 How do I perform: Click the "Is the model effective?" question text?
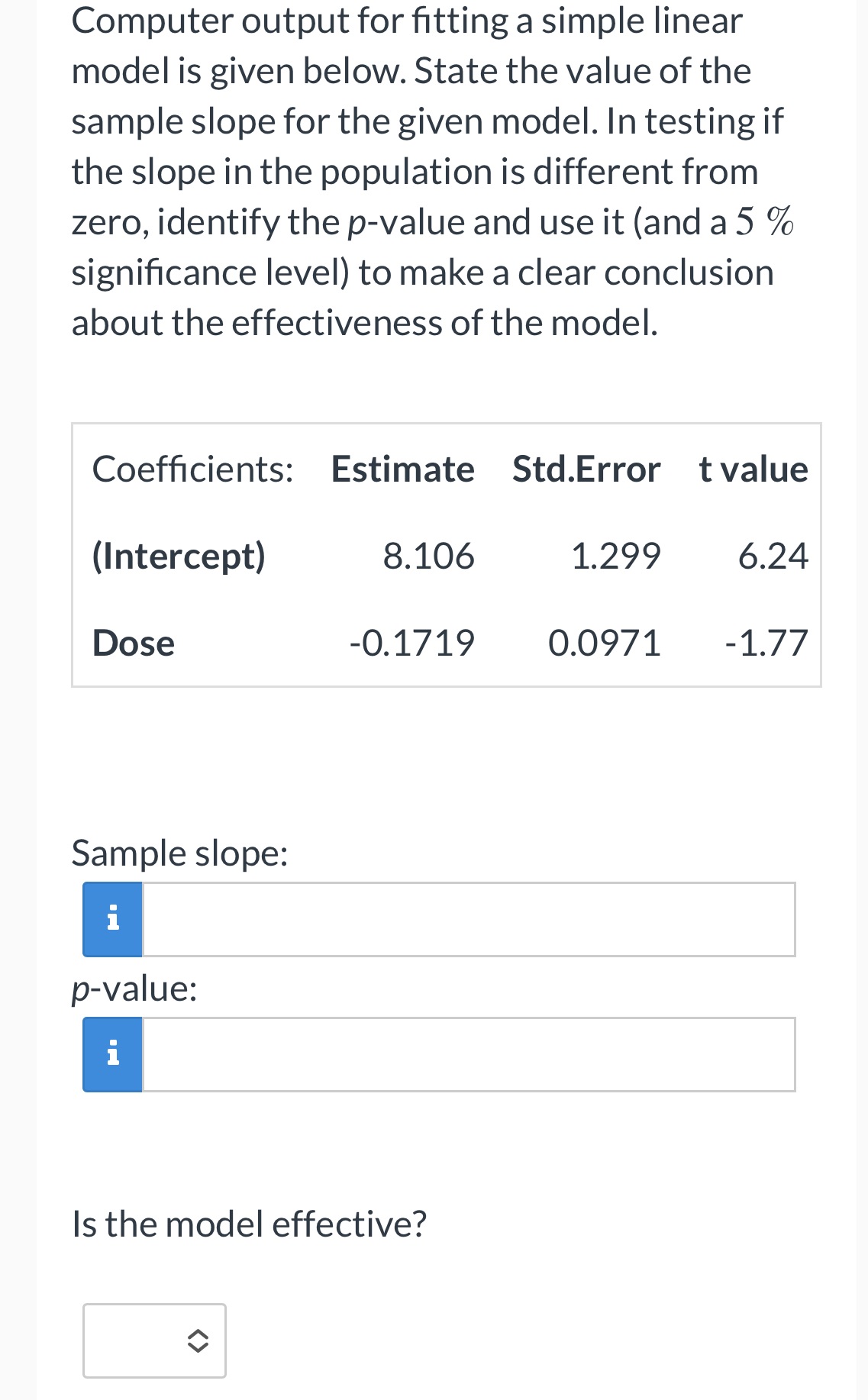point(249,1224)
